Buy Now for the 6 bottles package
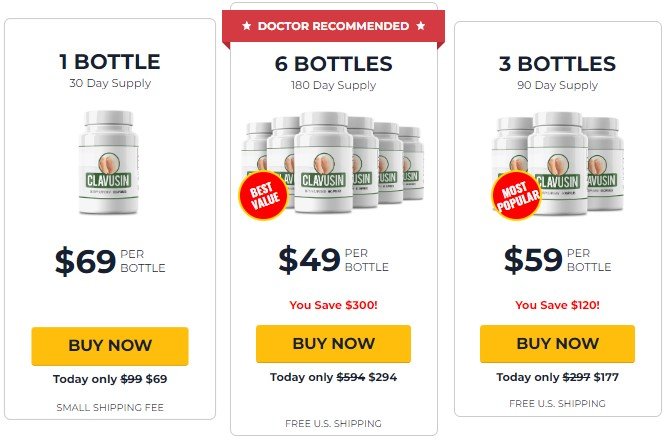This screenshot has height=441, width=667. coord(334,344)
